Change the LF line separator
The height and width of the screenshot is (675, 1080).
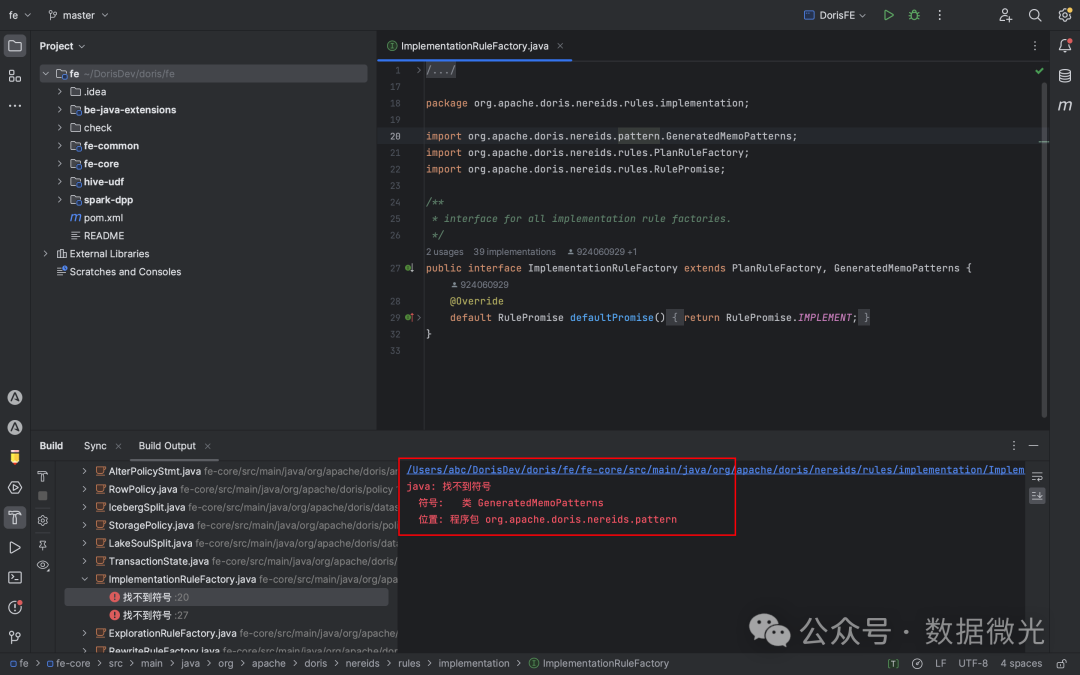tap(940, 663)
